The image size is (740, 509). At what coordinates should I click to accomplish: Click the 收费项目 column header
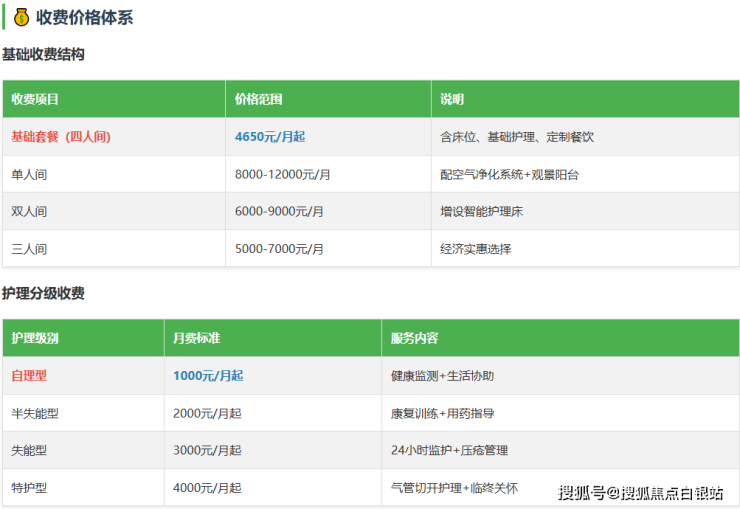click(x=35, y=99)
